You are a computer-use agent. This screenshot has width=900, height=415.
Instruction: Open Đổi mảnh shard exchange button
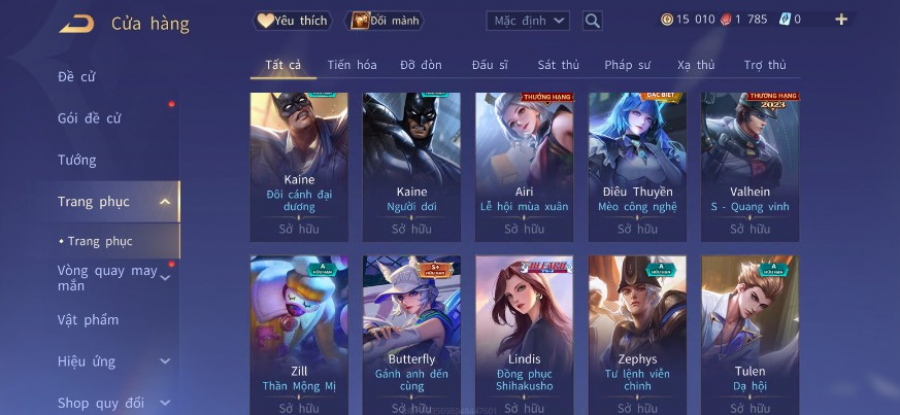(x=384, y=21)
